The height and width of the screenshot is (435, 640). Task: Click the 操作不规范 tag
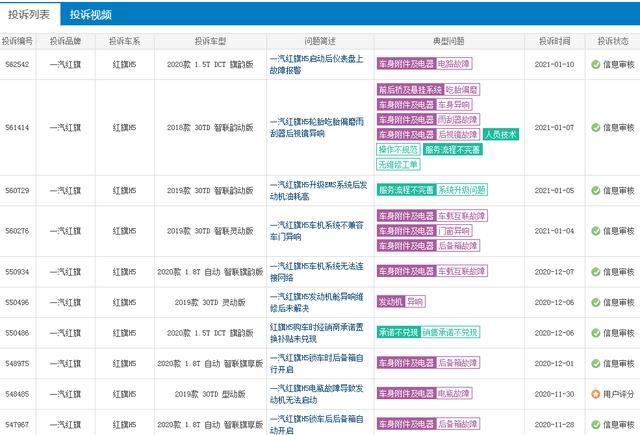[x=398, y=150]
